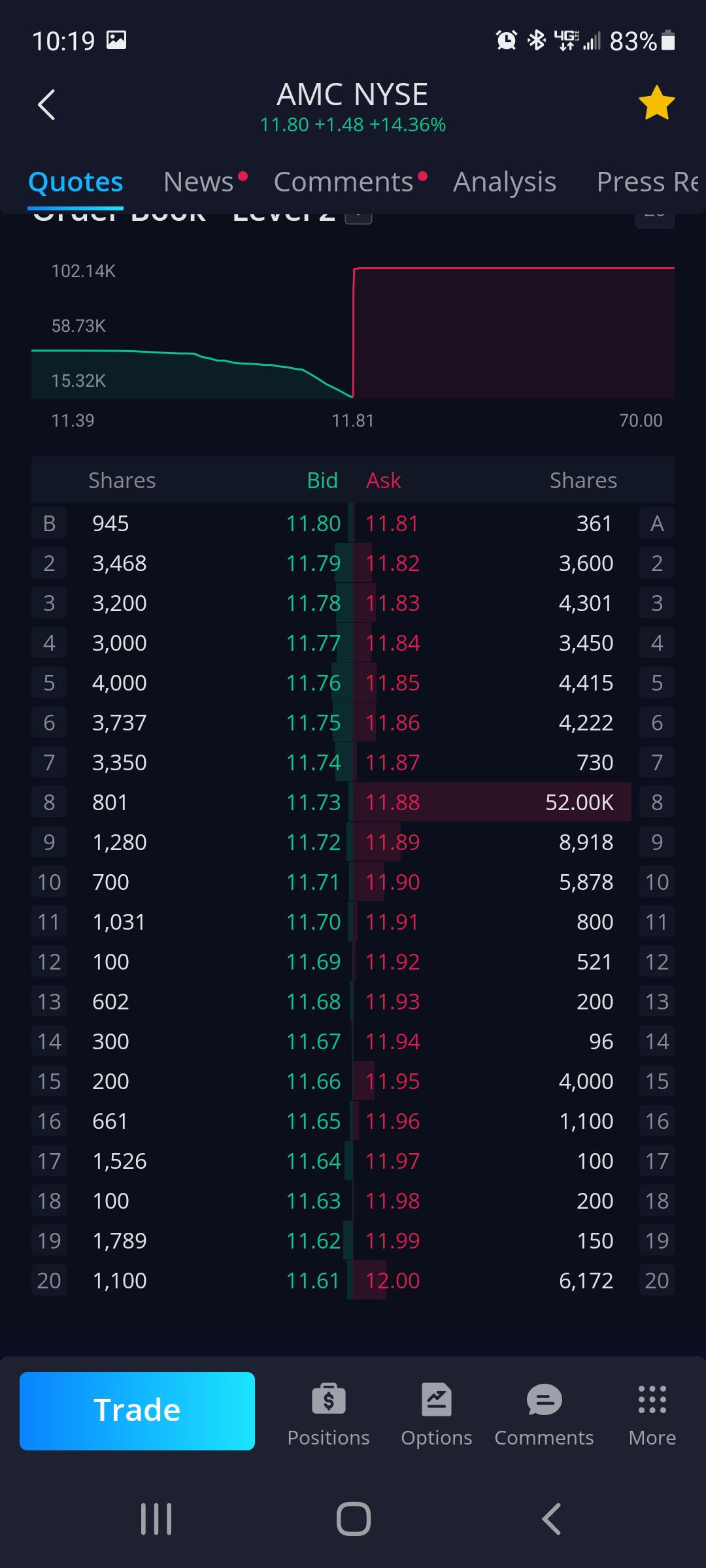Tap the green bid depth curve
The image size is (706, 1568).
click(192, 374)
